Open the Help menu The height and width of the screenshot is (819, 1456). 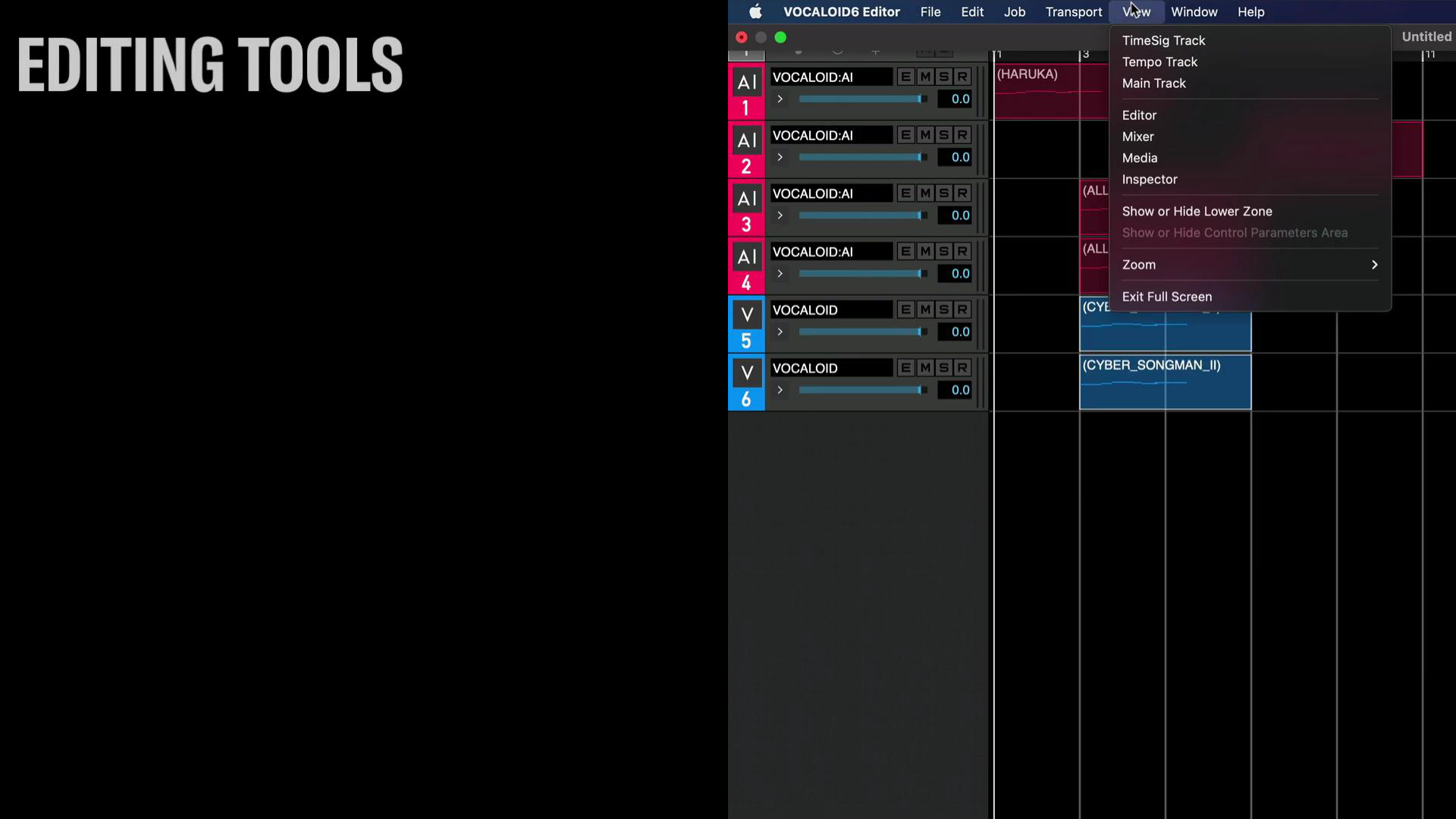[x=1251, y=12]
